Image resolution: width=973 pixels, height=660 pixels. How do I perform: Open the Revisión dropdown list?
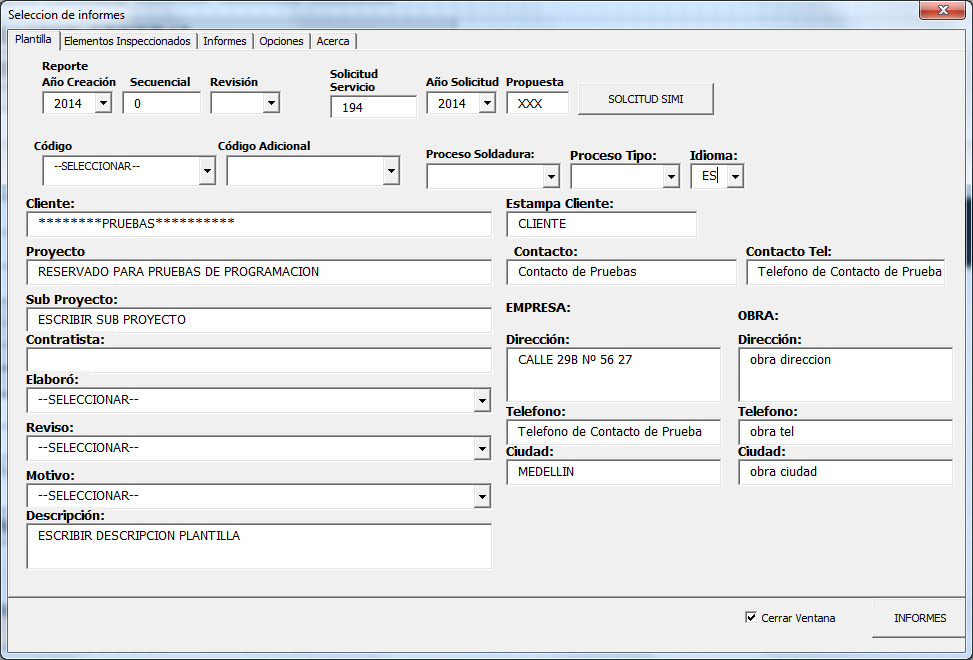(271, 103)
